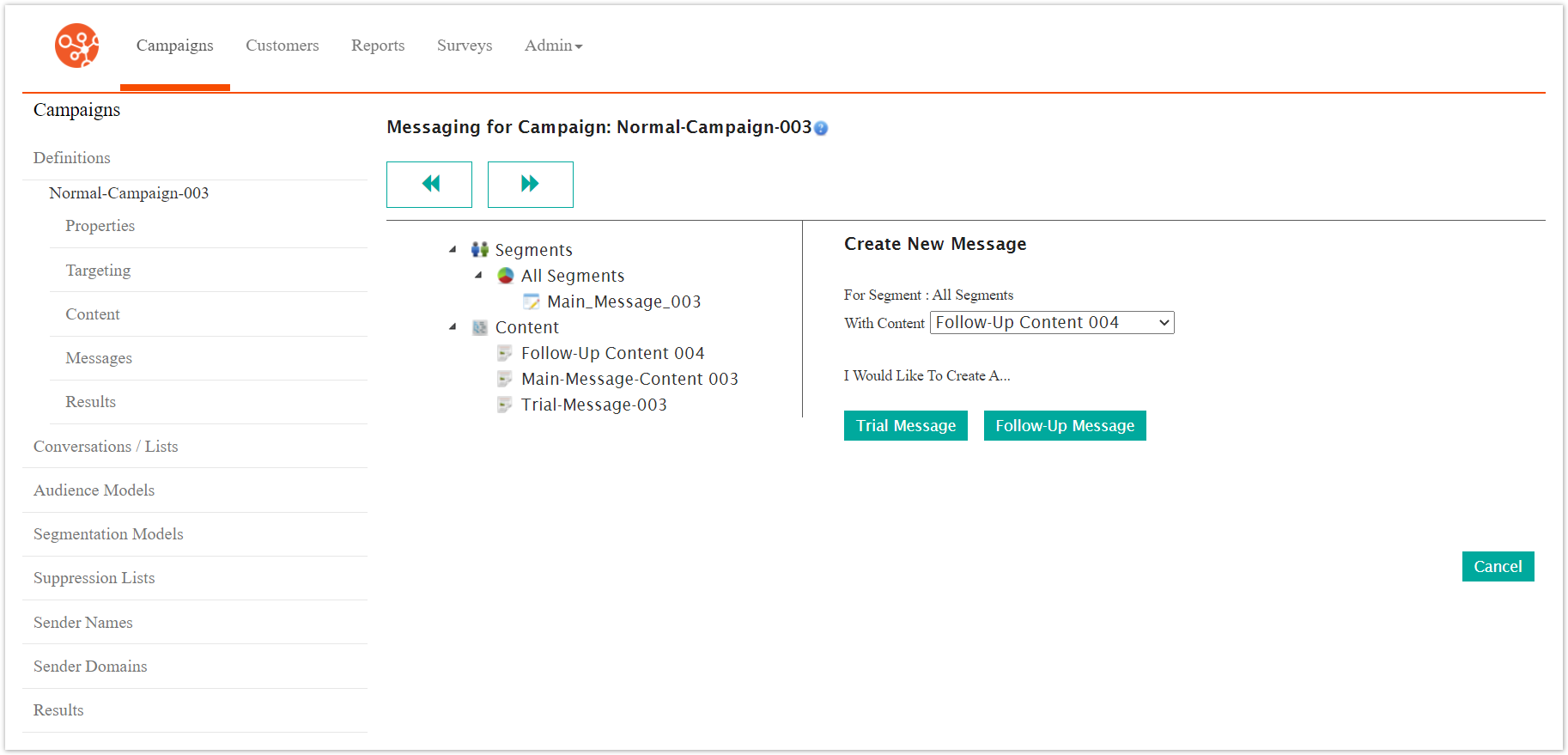Image resolution: width=1568 pixels, height=755 pixels.
Task: Click the blue help icon beside campaign title
Action: 821,129
